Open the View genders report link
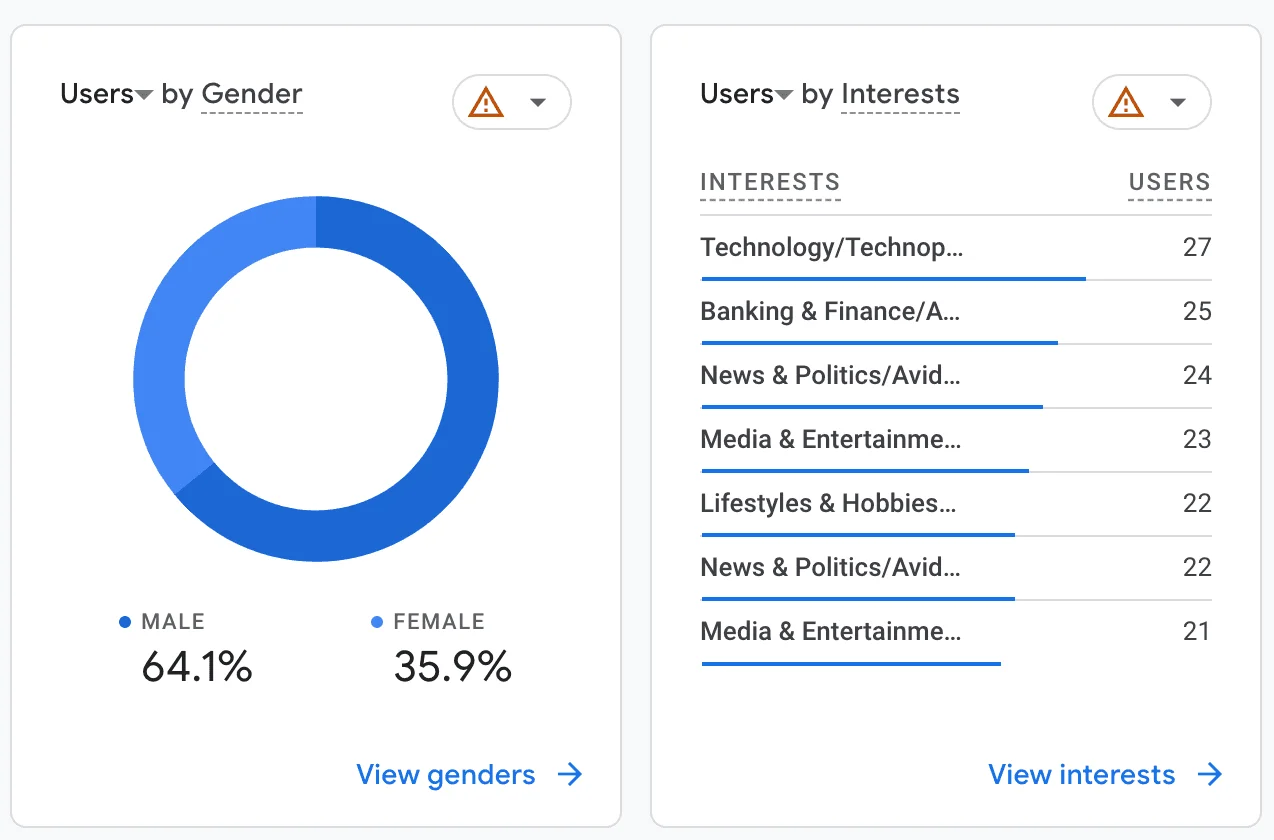 click(446, 775)
